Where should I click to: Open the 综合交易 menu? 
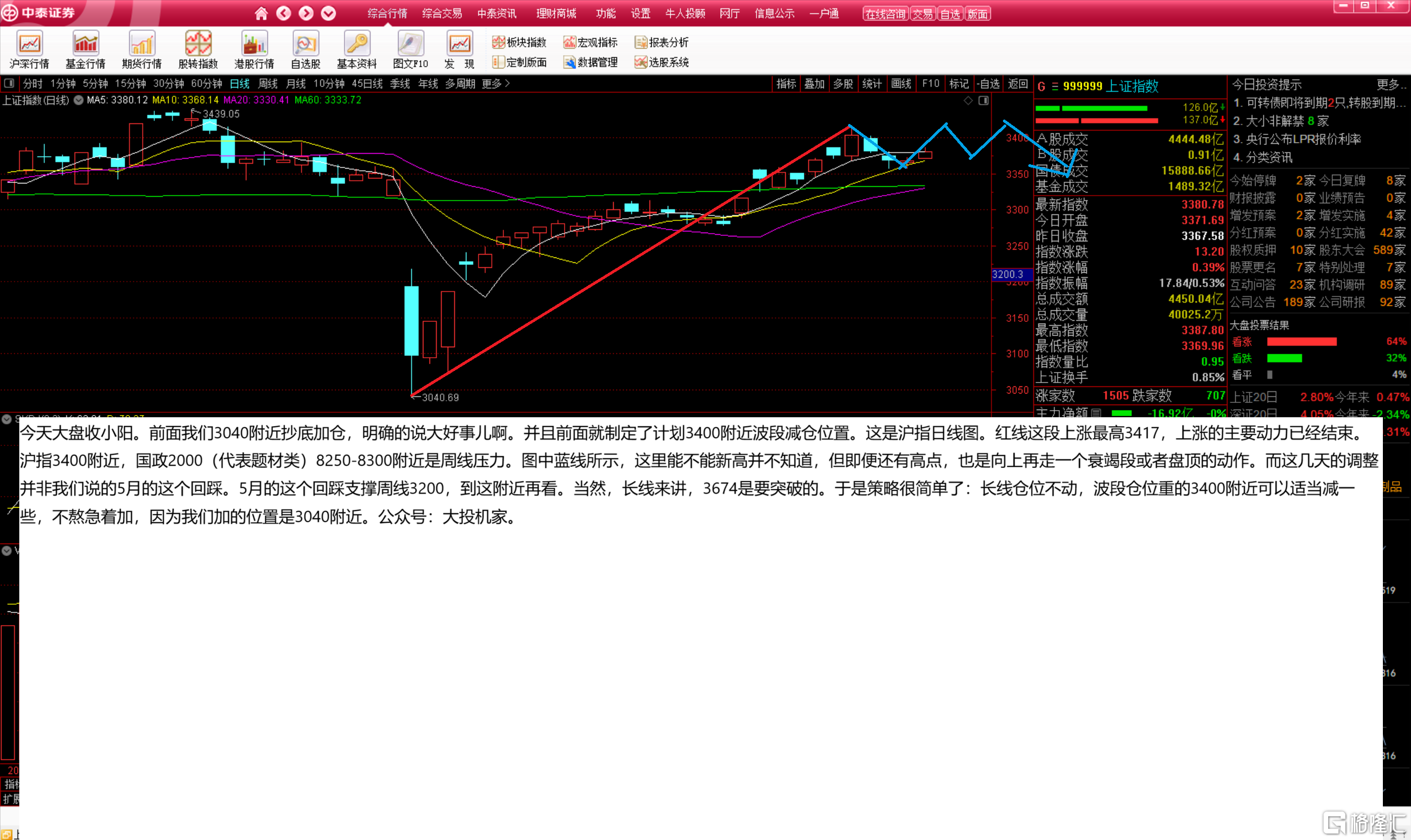click(x=442, y=14)
